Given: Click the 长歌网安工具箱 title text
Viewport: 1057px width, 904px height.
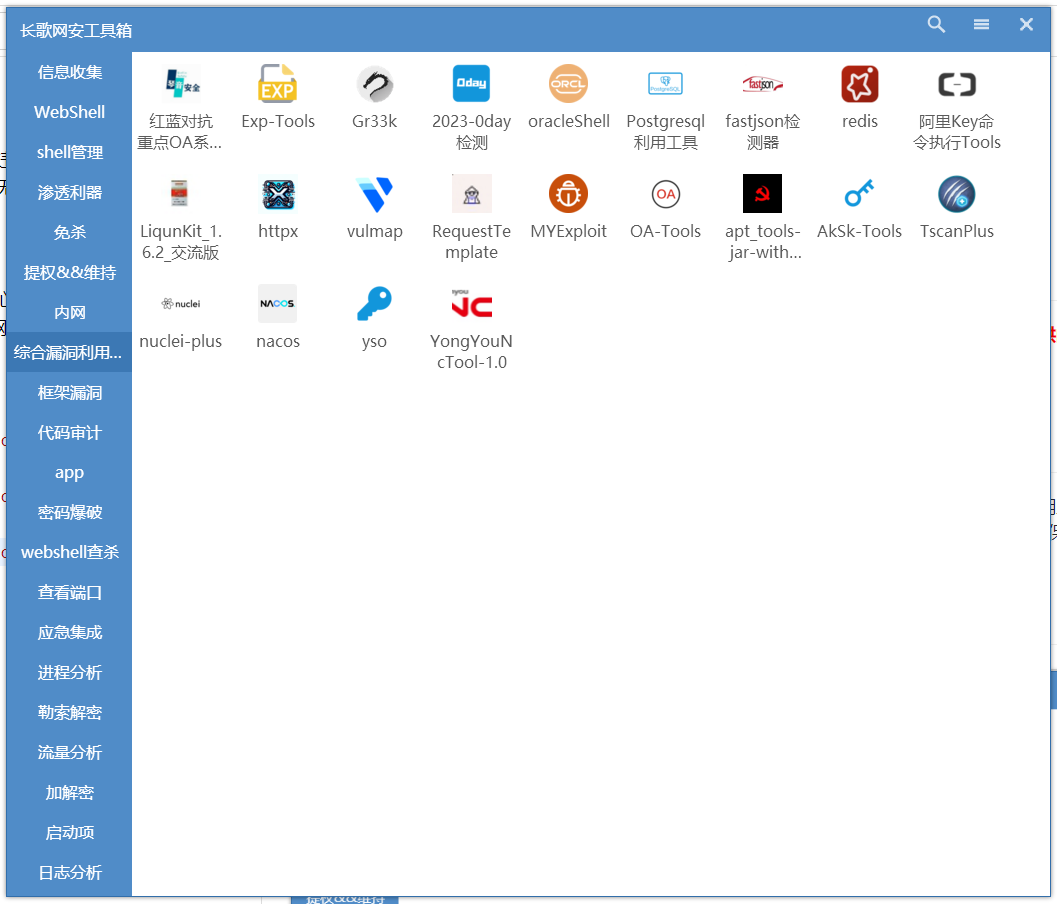Looking at the screenshot, I should pos(76,30).
